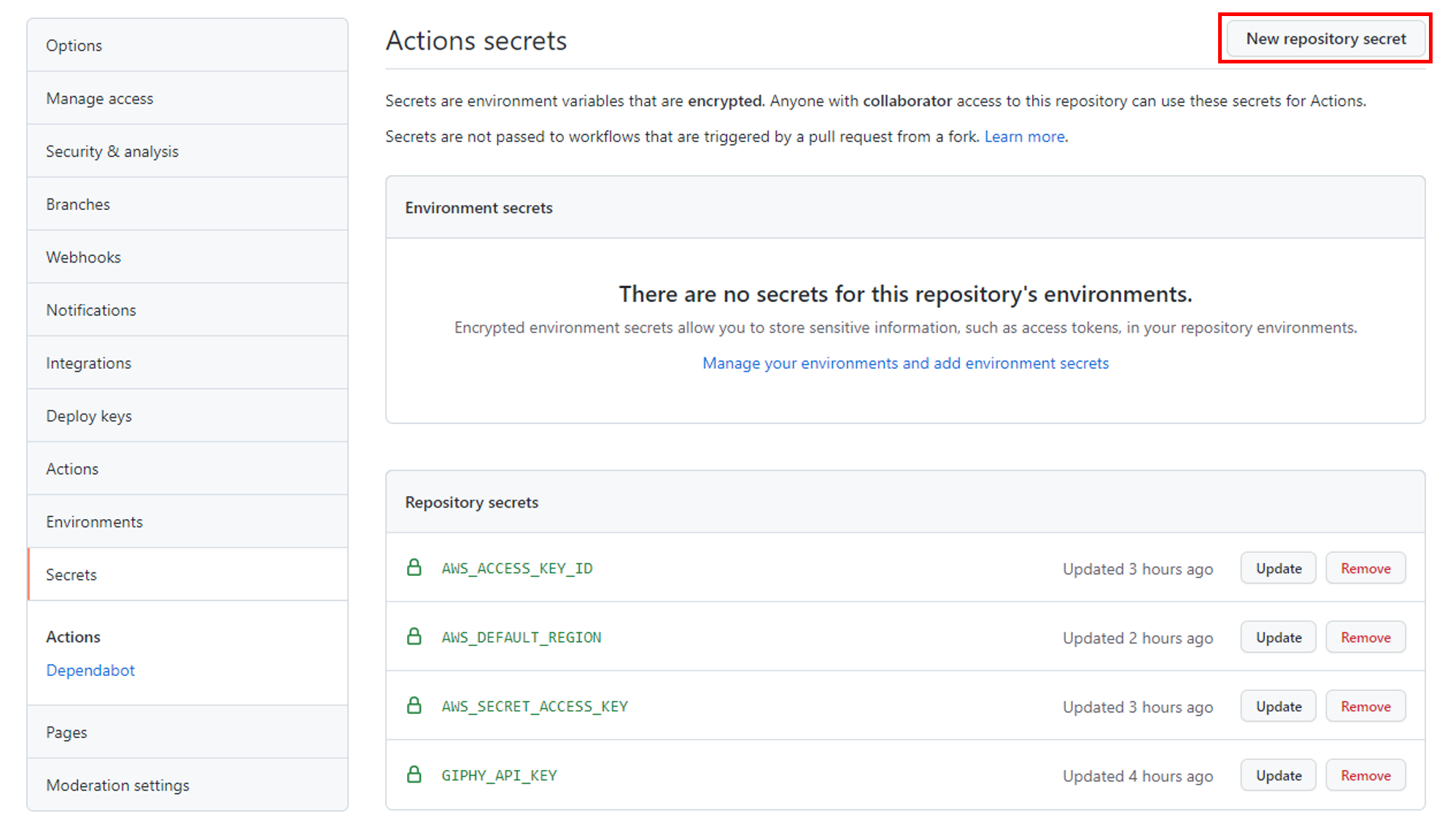Screen dimensions: 1453x840
Task: Open Moderation settings sidebar item
Action: pyautogui.click(x=117, y=785)
